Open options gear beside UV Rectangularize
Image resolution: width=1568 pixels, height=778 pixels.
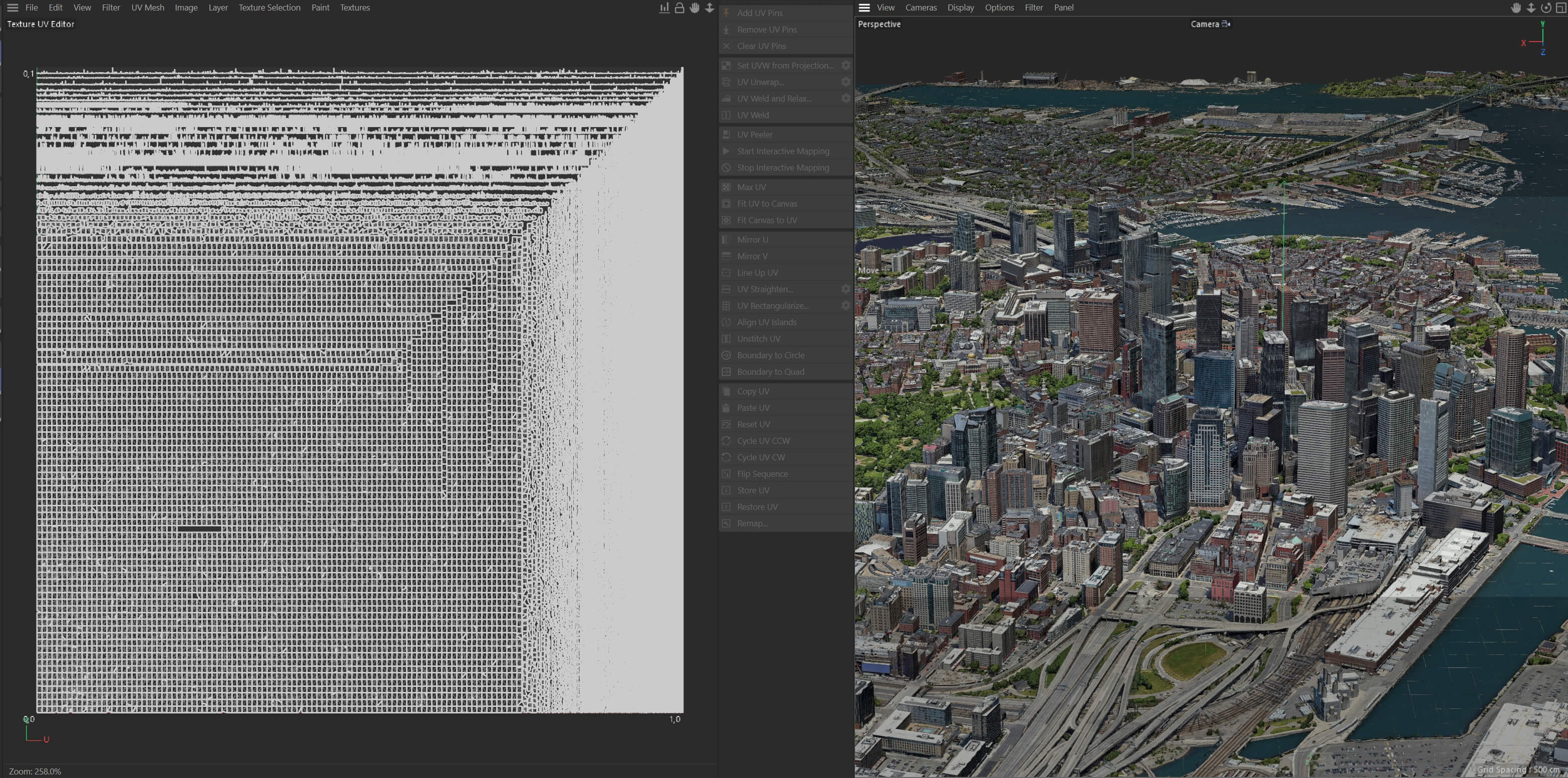pos(846,305)
